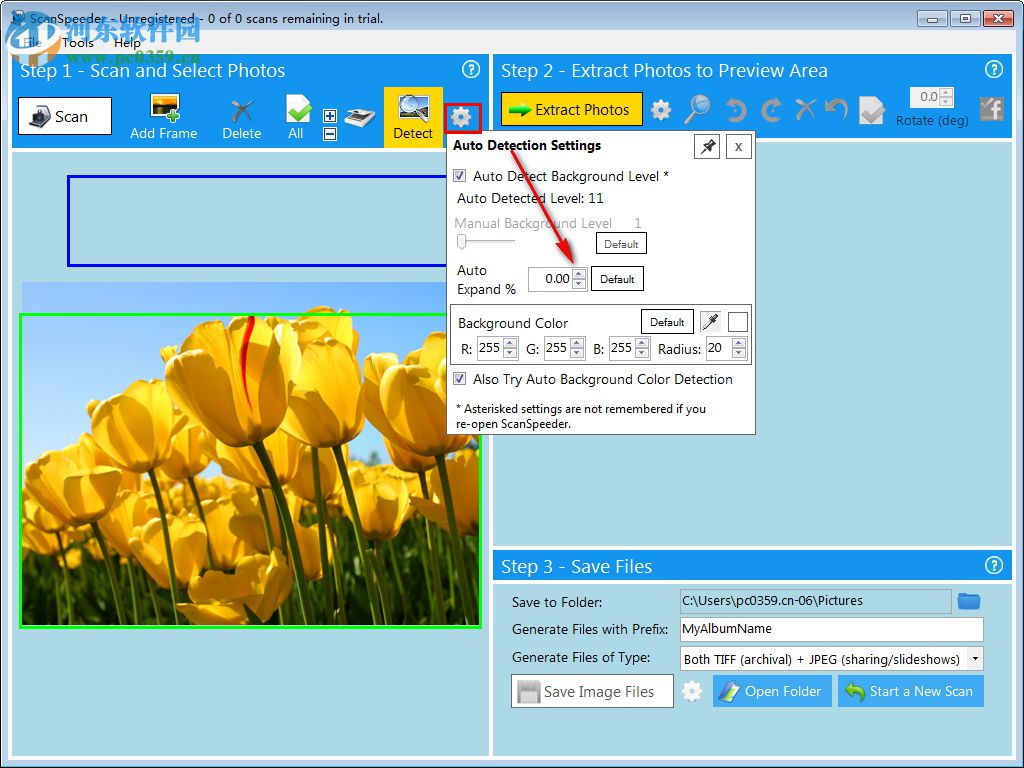Click Default for Background Color

point(667,322)
